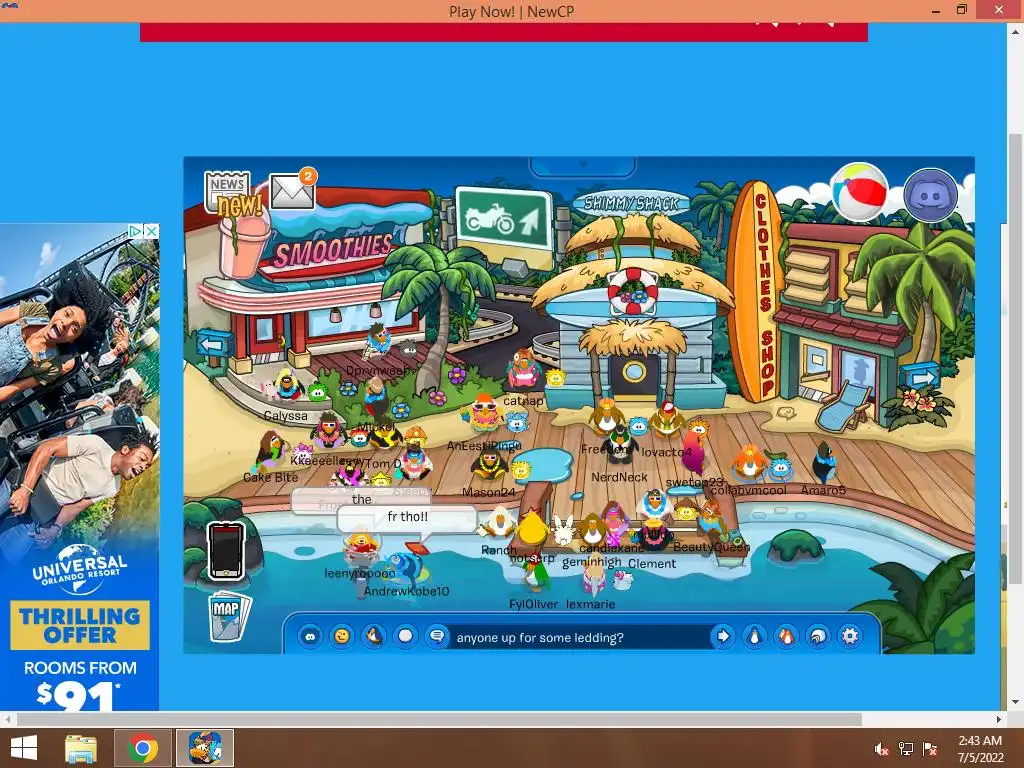
Task: Click penguin named Mason24
Action: (488, 466)
